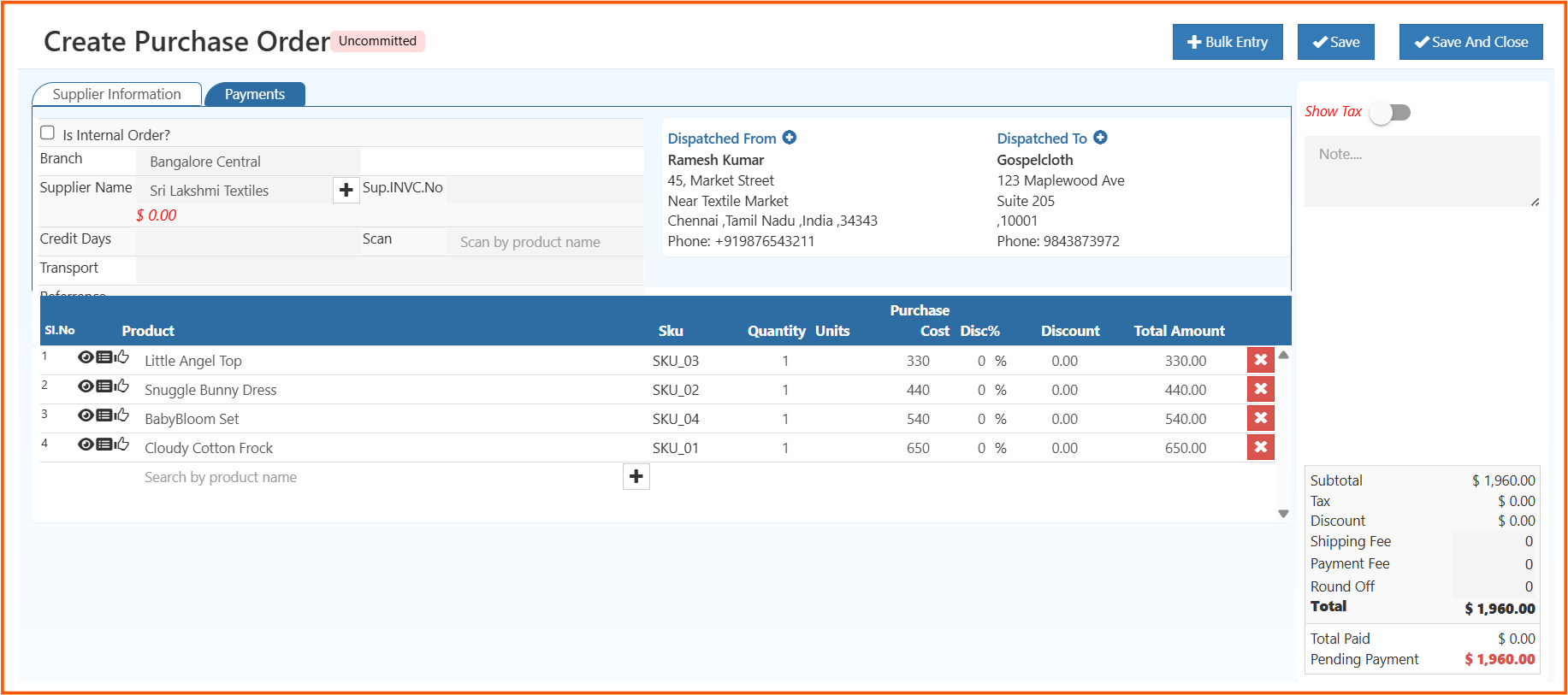
Task: Click the Save And Close button
Action: coord(1470,42)
